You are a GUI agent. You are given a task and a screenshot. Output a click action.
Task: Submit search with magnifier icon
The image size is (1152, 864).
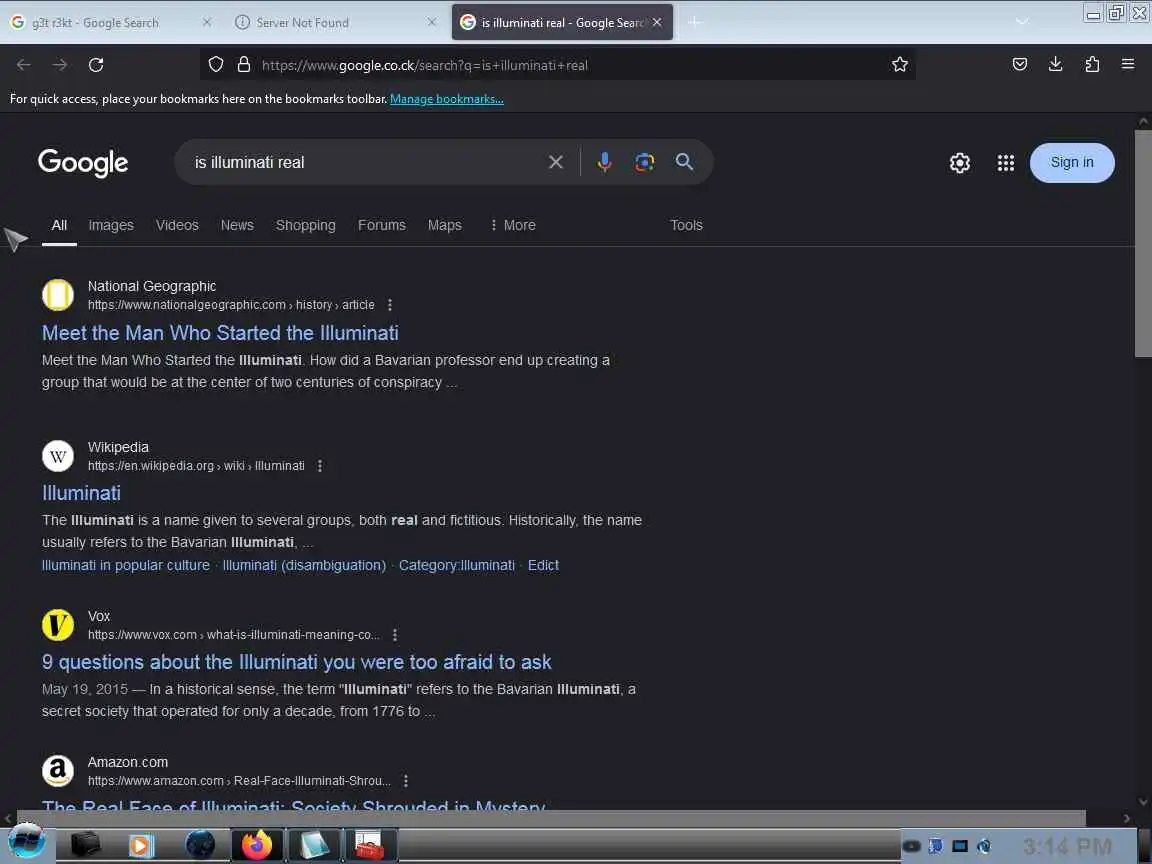[684, 162]
